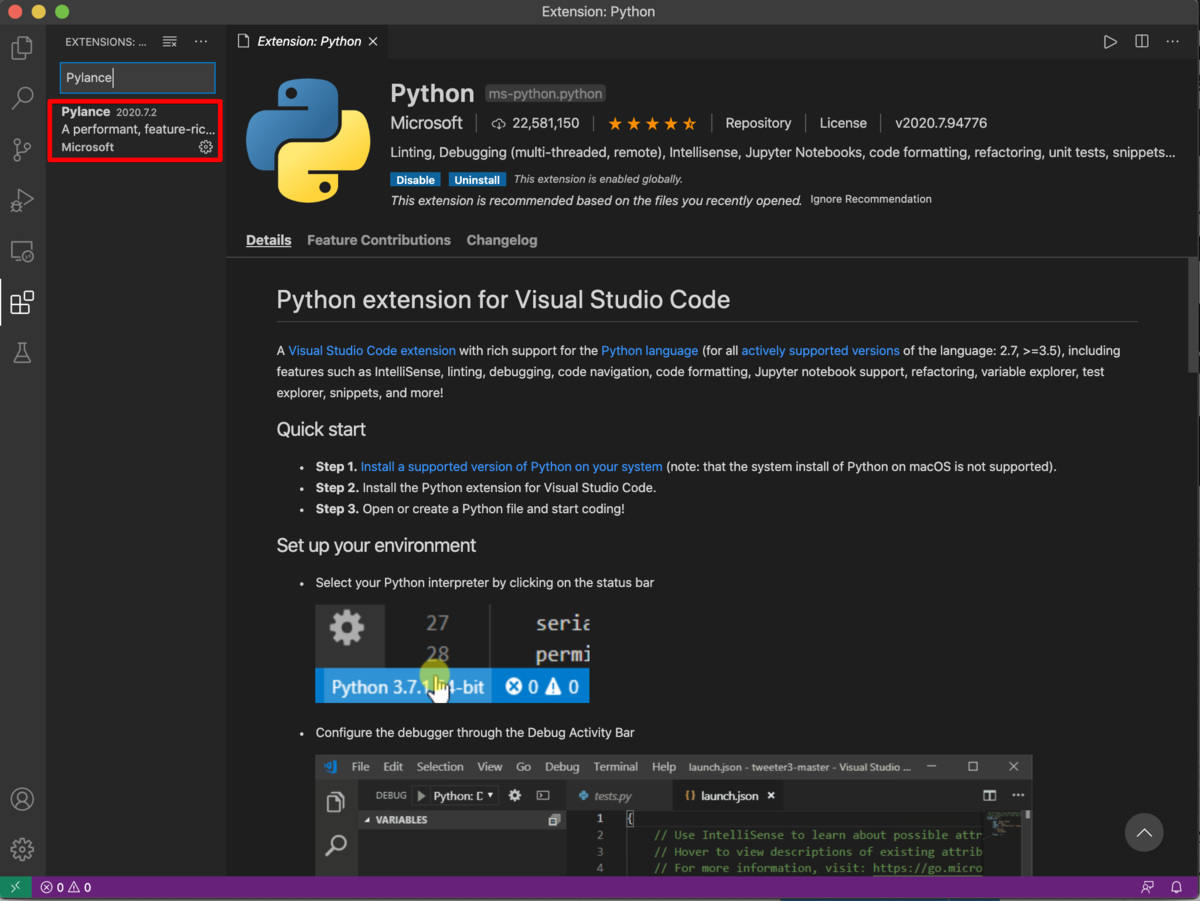The height and width of the screenshot is (901, 1200).
Task: Open the Source Control view
Action: 22,150
